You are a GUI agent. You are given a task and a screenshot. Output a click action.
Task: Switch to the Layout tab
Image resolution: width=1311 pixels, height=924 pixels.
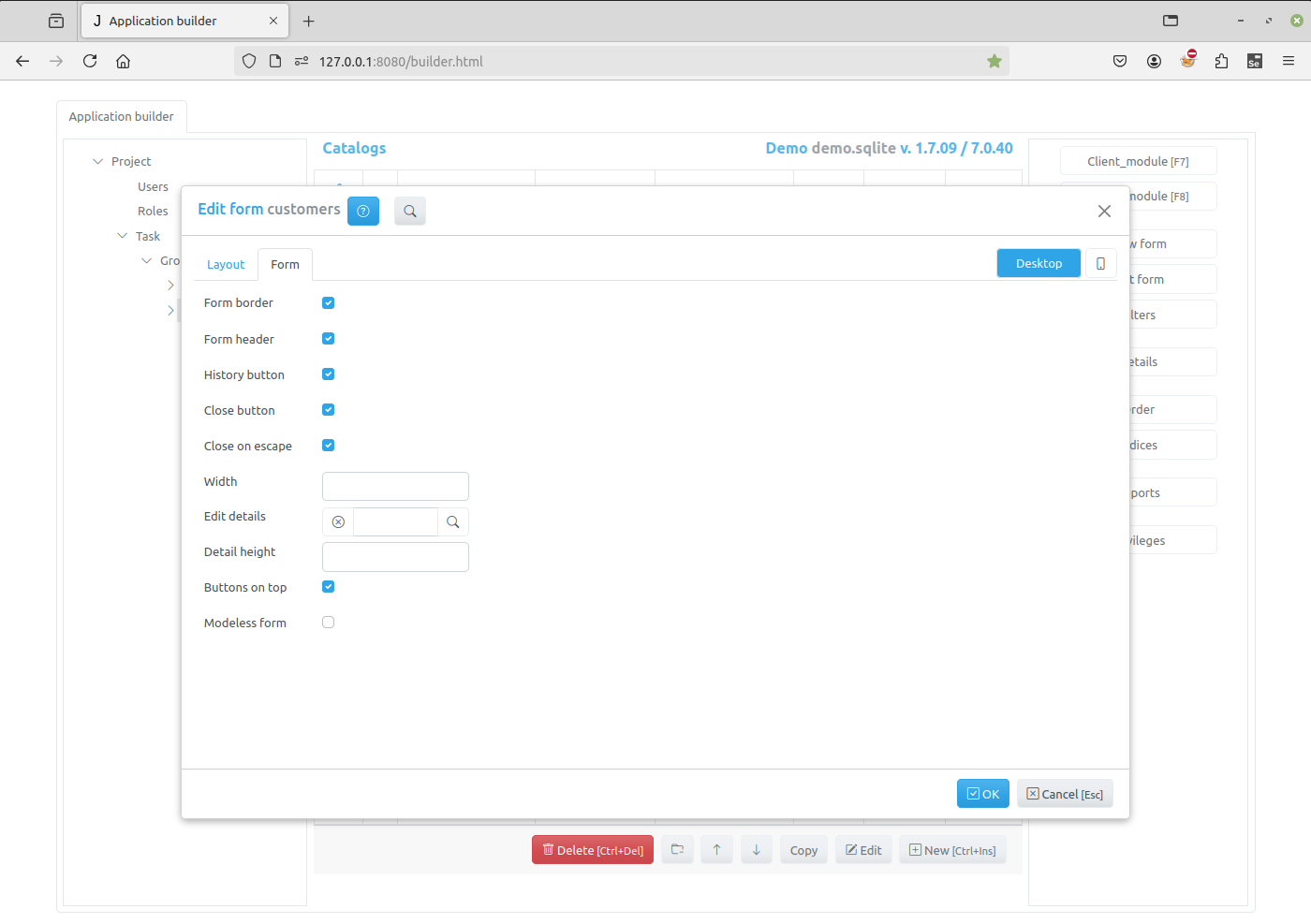(x=225, y=264)
